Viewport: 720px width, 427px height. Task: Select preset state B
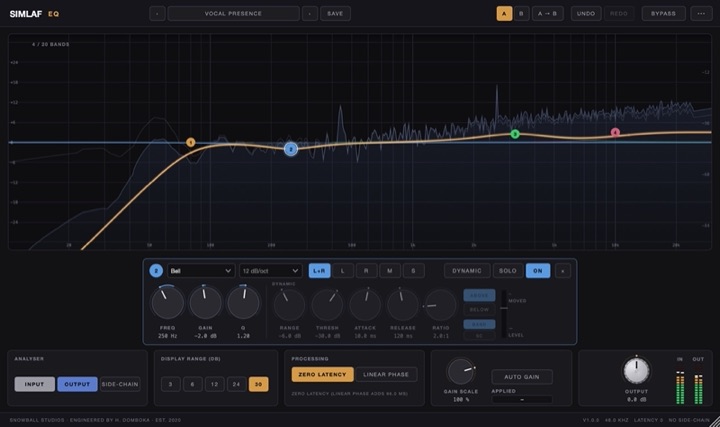click(x=521, y=13)
